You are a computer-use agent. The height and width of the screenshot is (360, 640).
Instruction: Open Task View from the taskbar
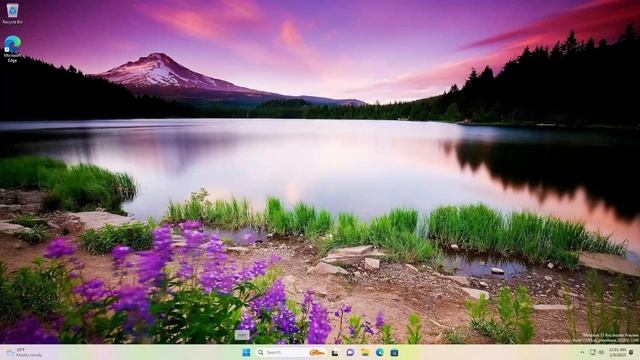tap(335, 353)
